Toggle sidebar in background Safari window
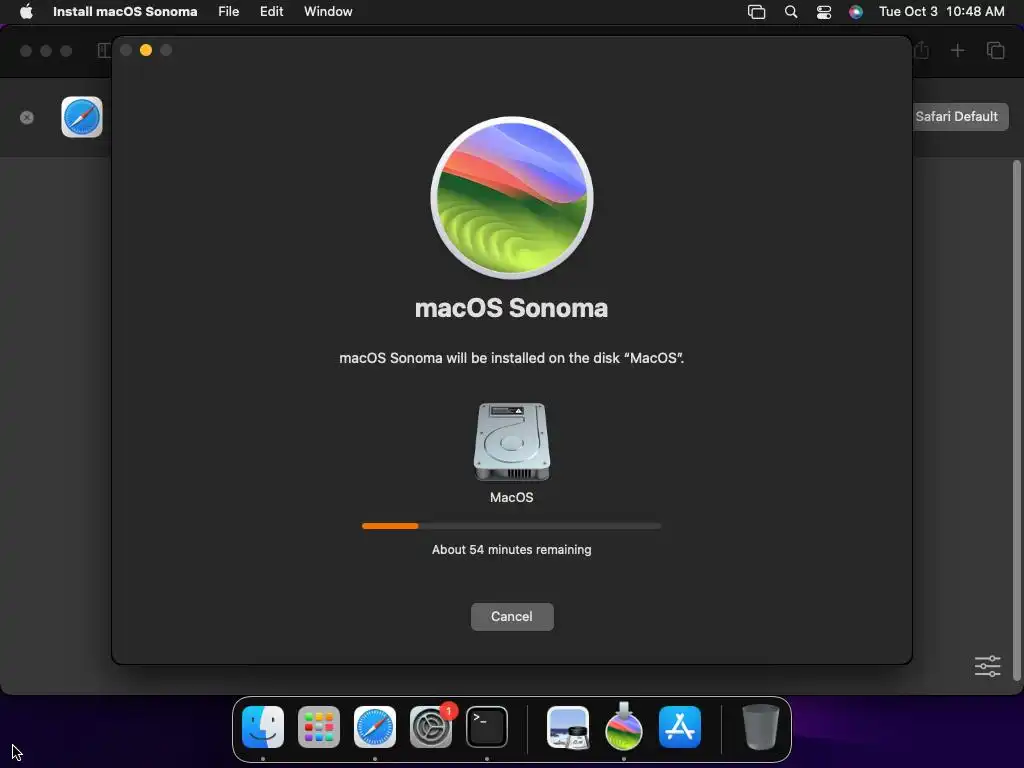 pos(104,50)
